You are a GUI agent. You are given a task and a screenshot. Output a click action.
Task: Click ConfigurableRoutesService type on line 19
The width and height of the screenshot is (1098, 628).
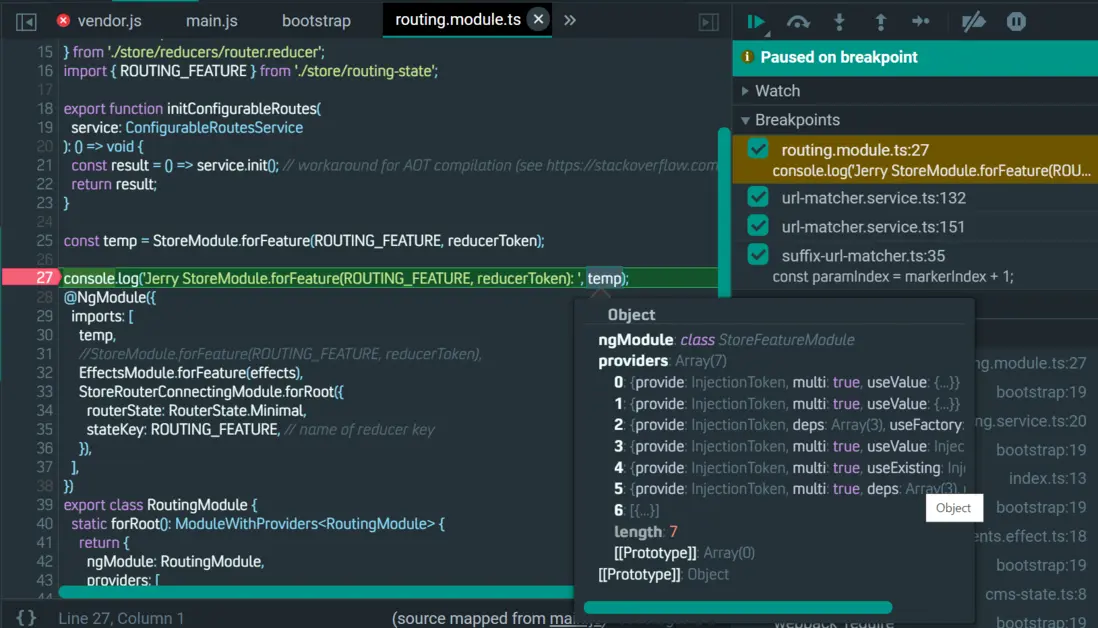point(214,127)
